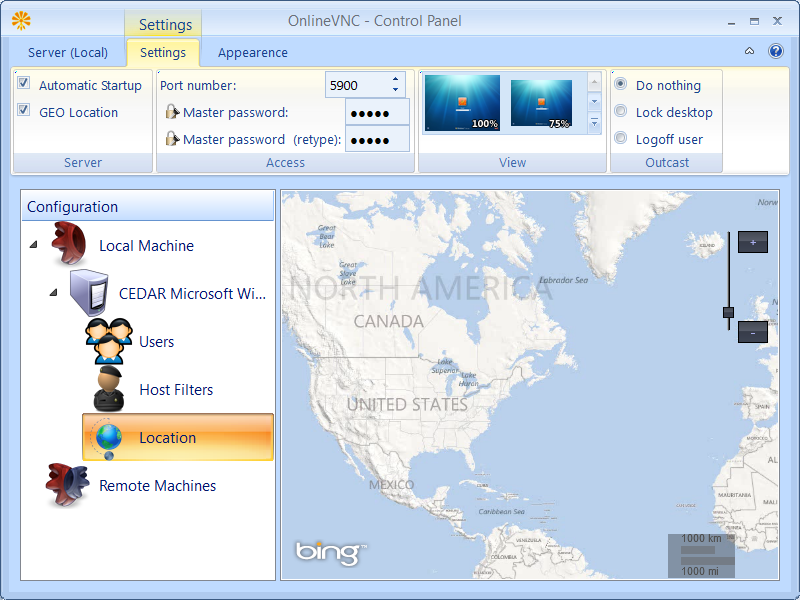
Task: Toggle GEO Location checkbox
Action: [x=23, y=110]
